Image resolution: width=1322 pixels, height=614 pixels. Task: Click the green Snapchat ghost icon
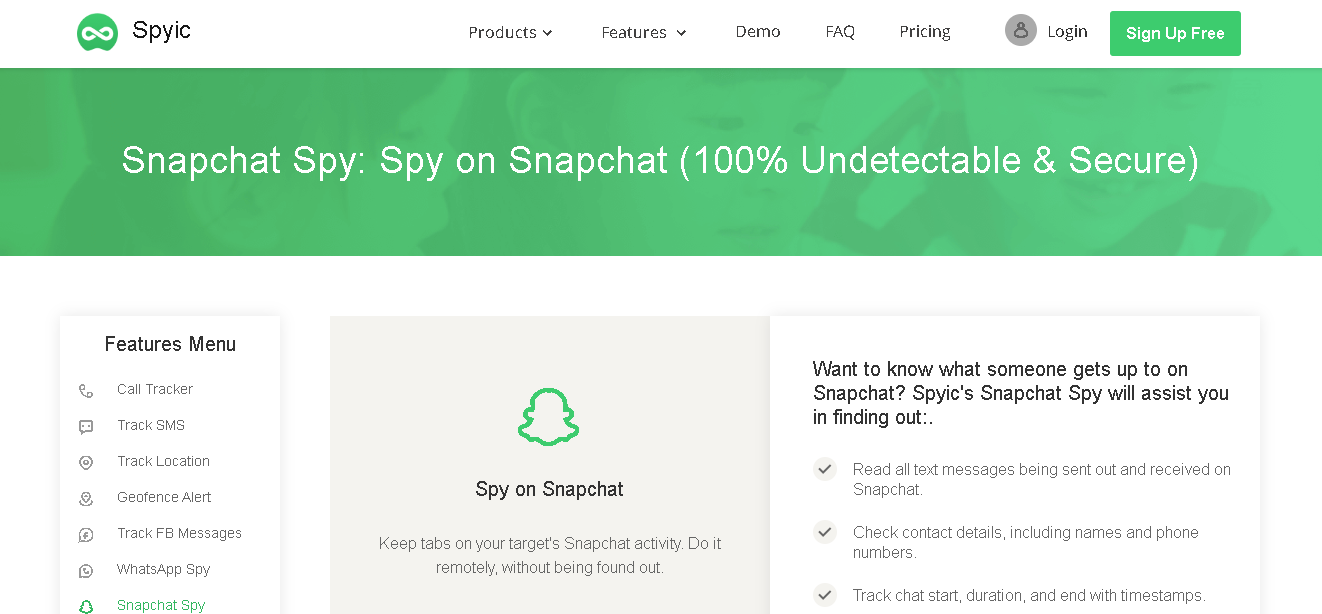(x=549, y=417)
